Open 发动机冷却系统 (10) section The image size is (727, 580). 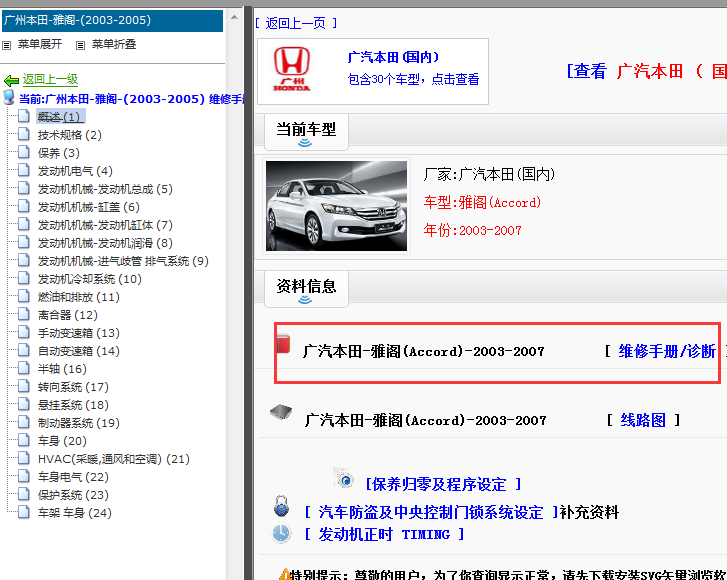pyautogui.click(x=89, y=279)
